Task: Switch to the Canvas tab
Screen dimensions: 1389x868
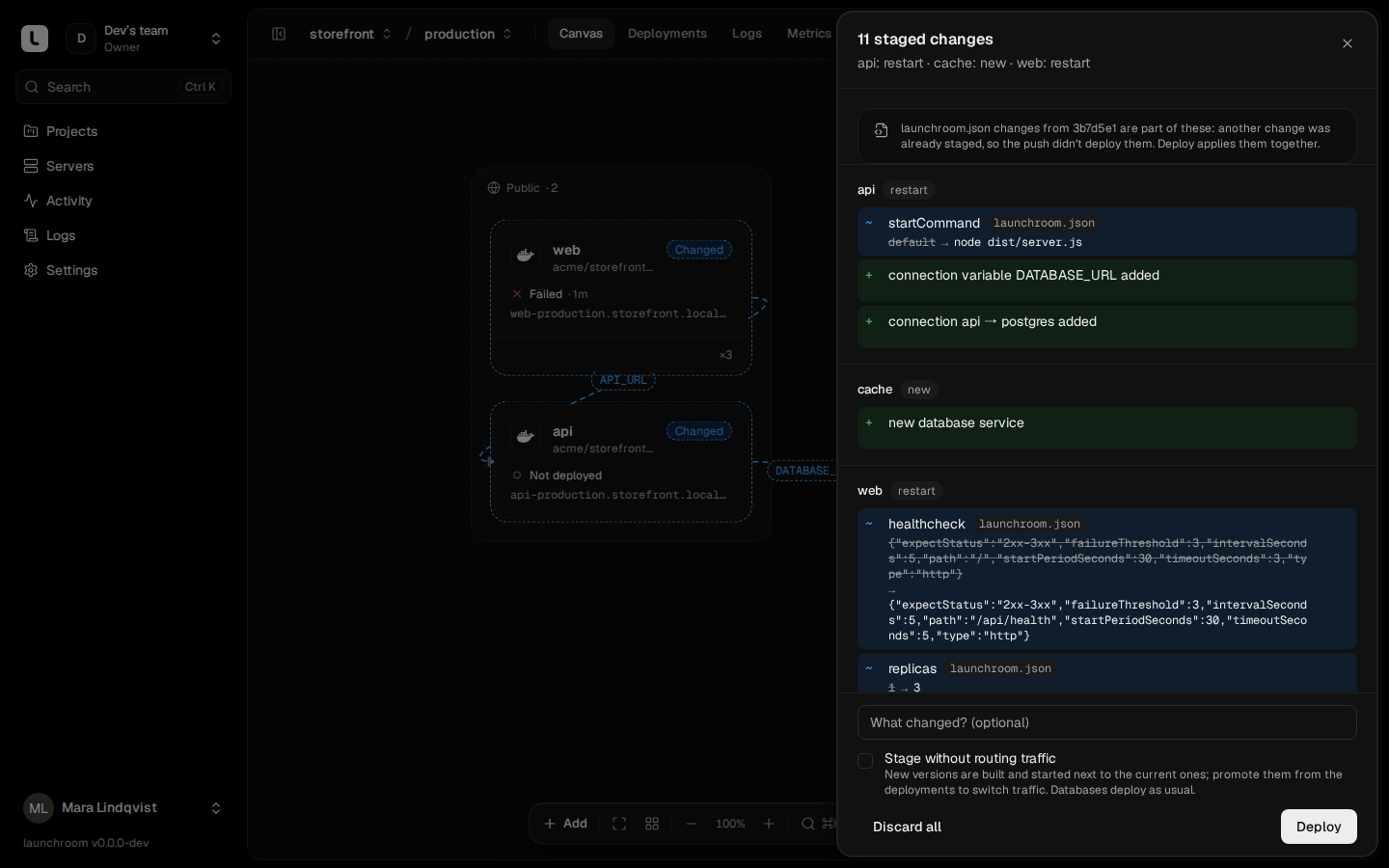Action: click(x=581, y=34)
